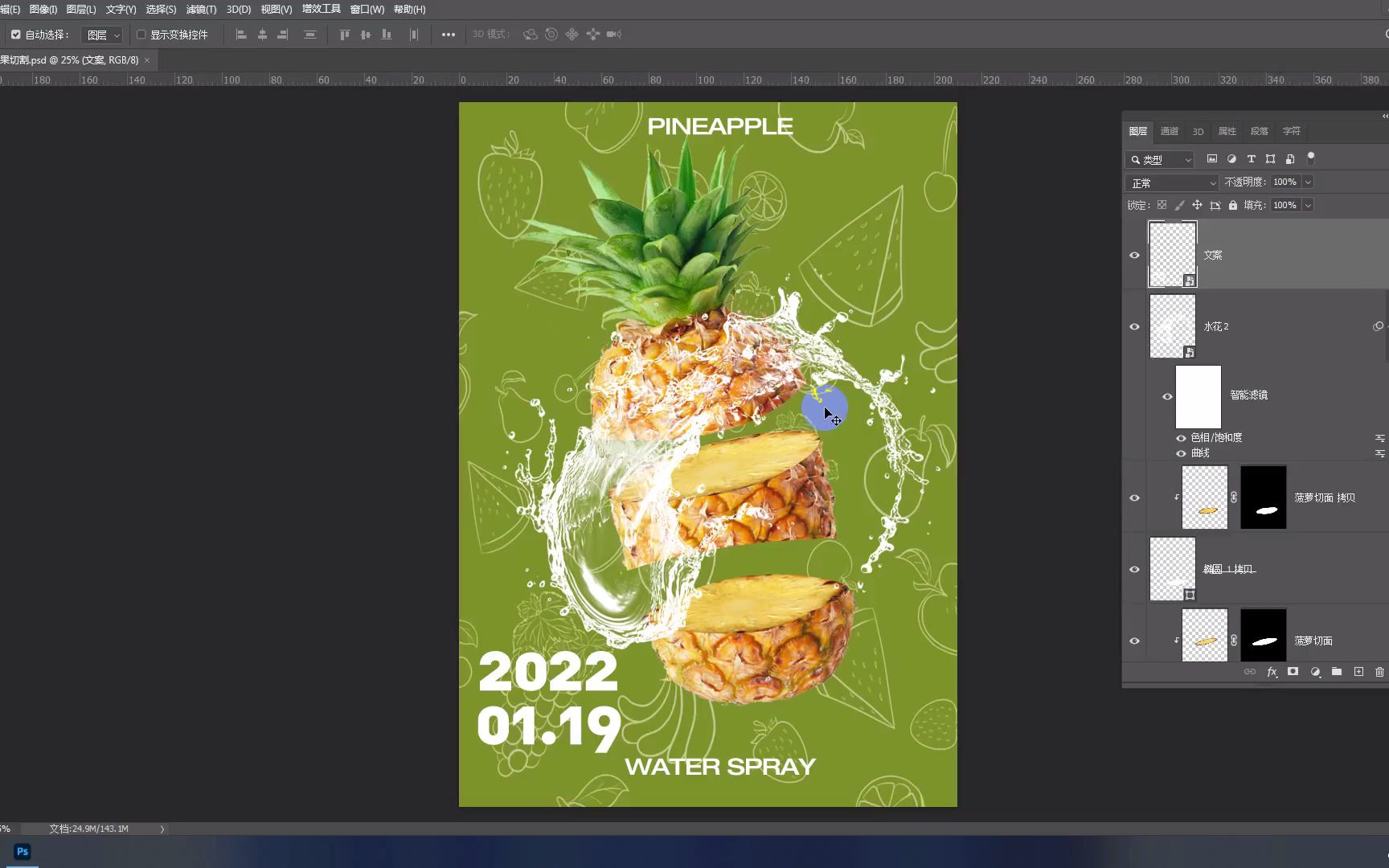This screenshot has width=1389, height=868.
Task: Click the lock all padlock in the Layers panel
Action: click(x=1232, y=205)
